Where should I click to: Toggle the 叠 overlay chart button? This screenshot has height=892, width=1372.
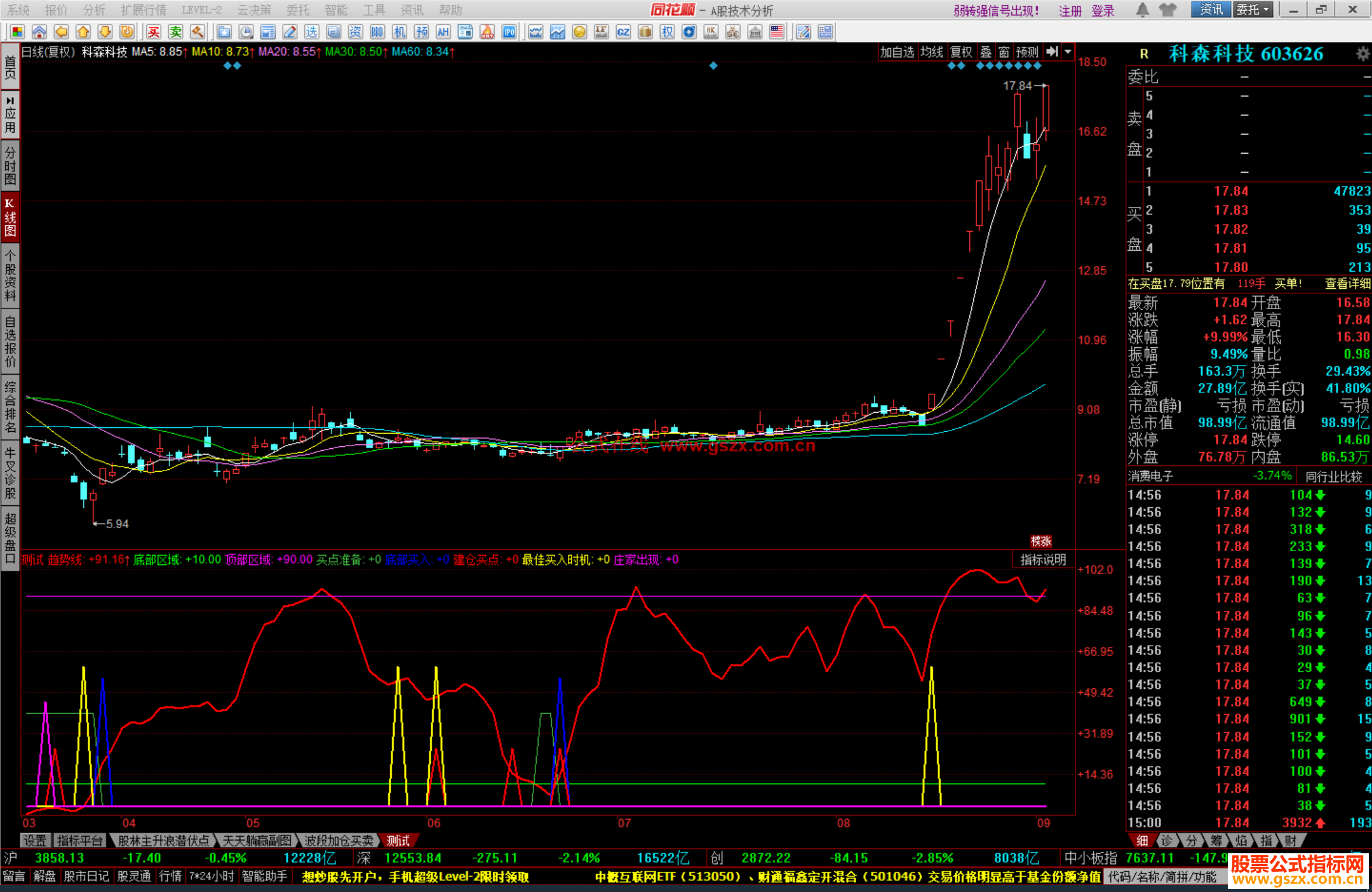coord(986,52)
